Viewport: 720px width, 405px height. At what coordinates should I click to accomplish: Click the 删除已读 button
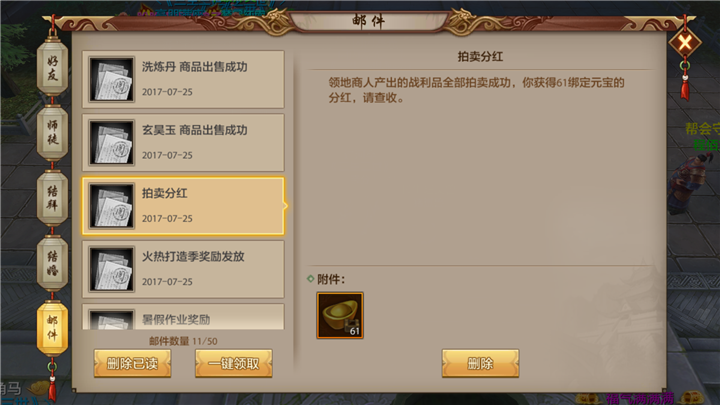(132, 363)
